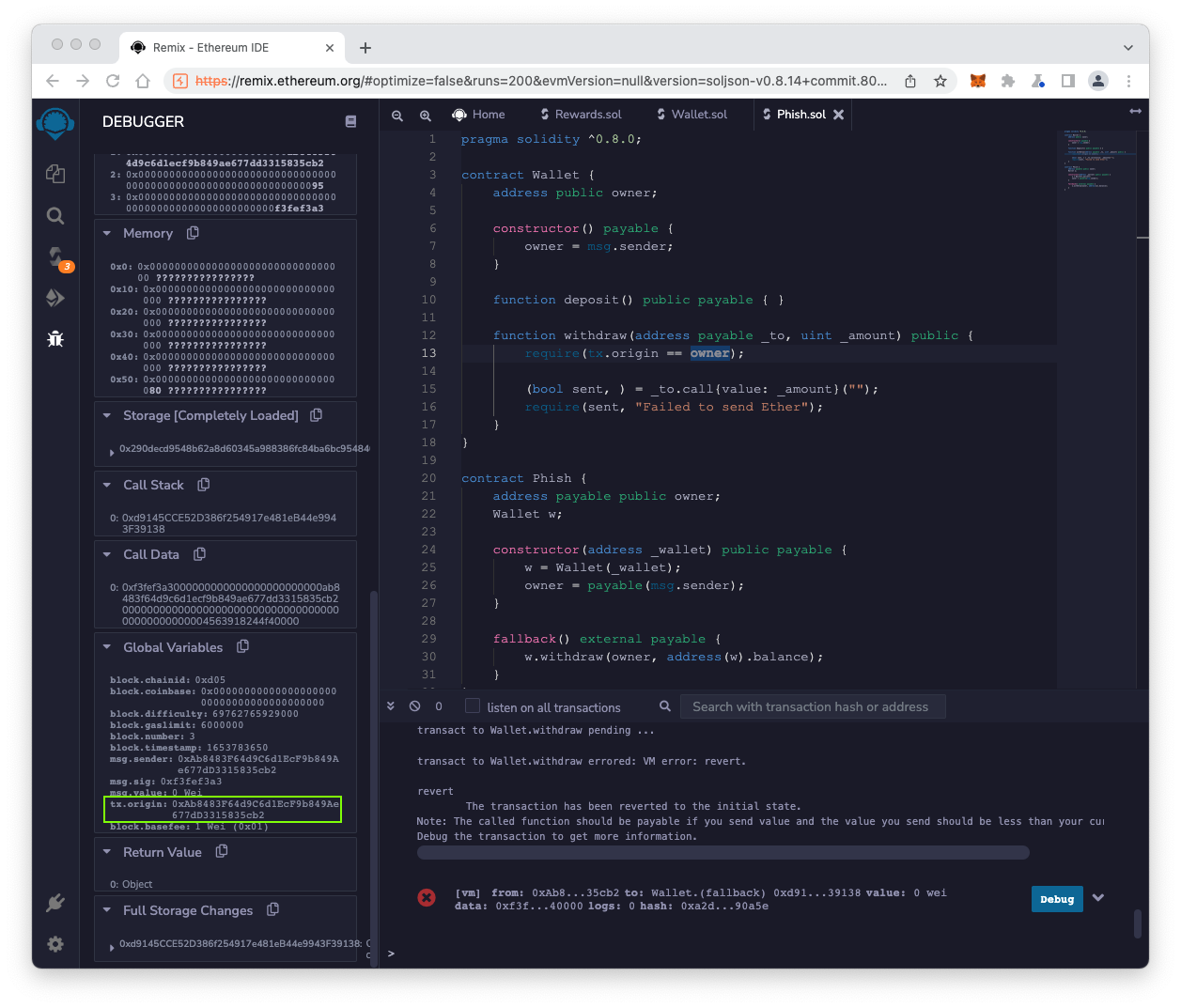Image resolution: width=1181 pixels, height=1008 pixels.
Task: Collapse the Storage Completely Loaded section
Action: tap(107, 415)
